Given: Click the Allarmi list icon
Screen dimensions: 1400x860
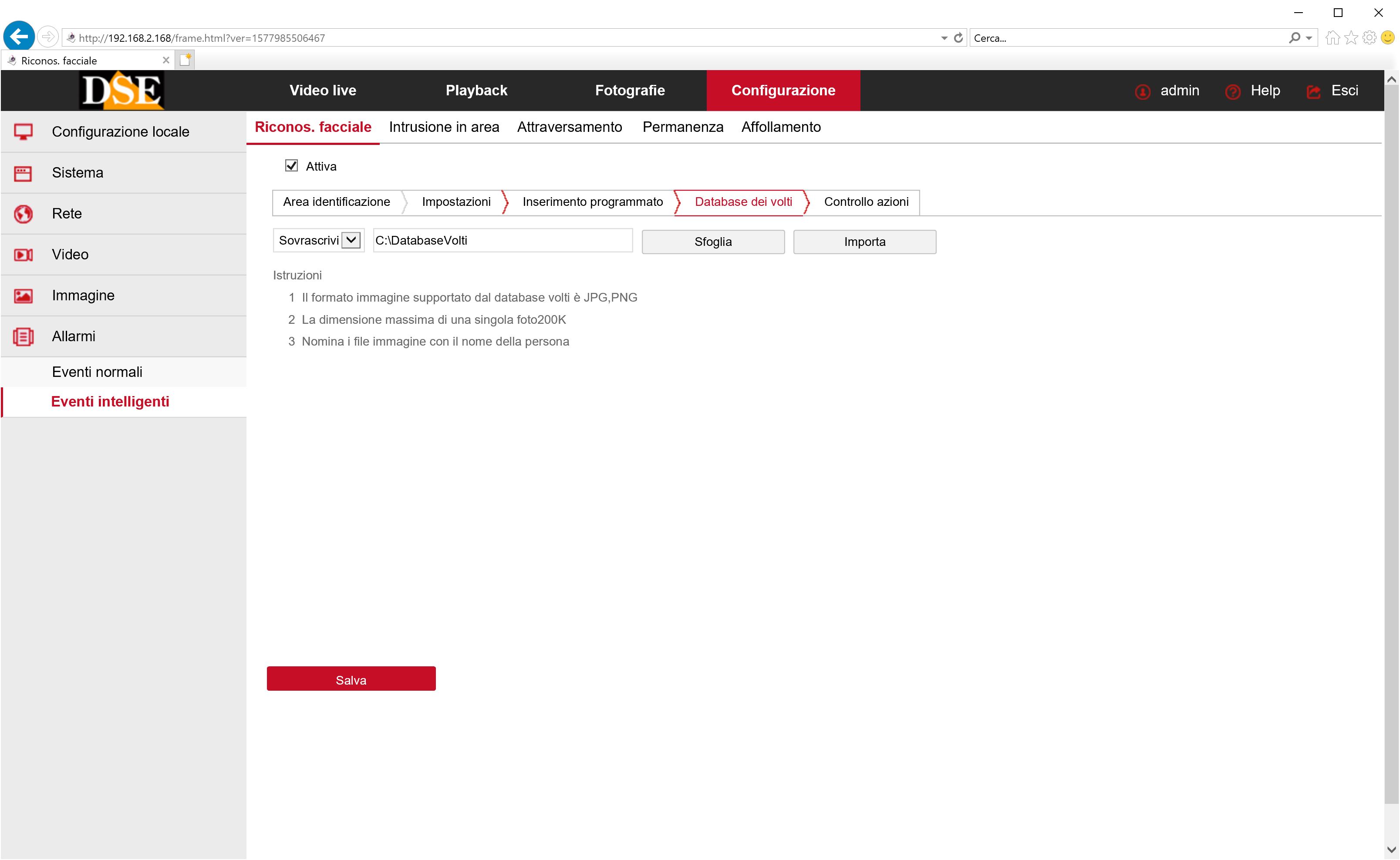Looking at the screenshot, I should point(24,337).
